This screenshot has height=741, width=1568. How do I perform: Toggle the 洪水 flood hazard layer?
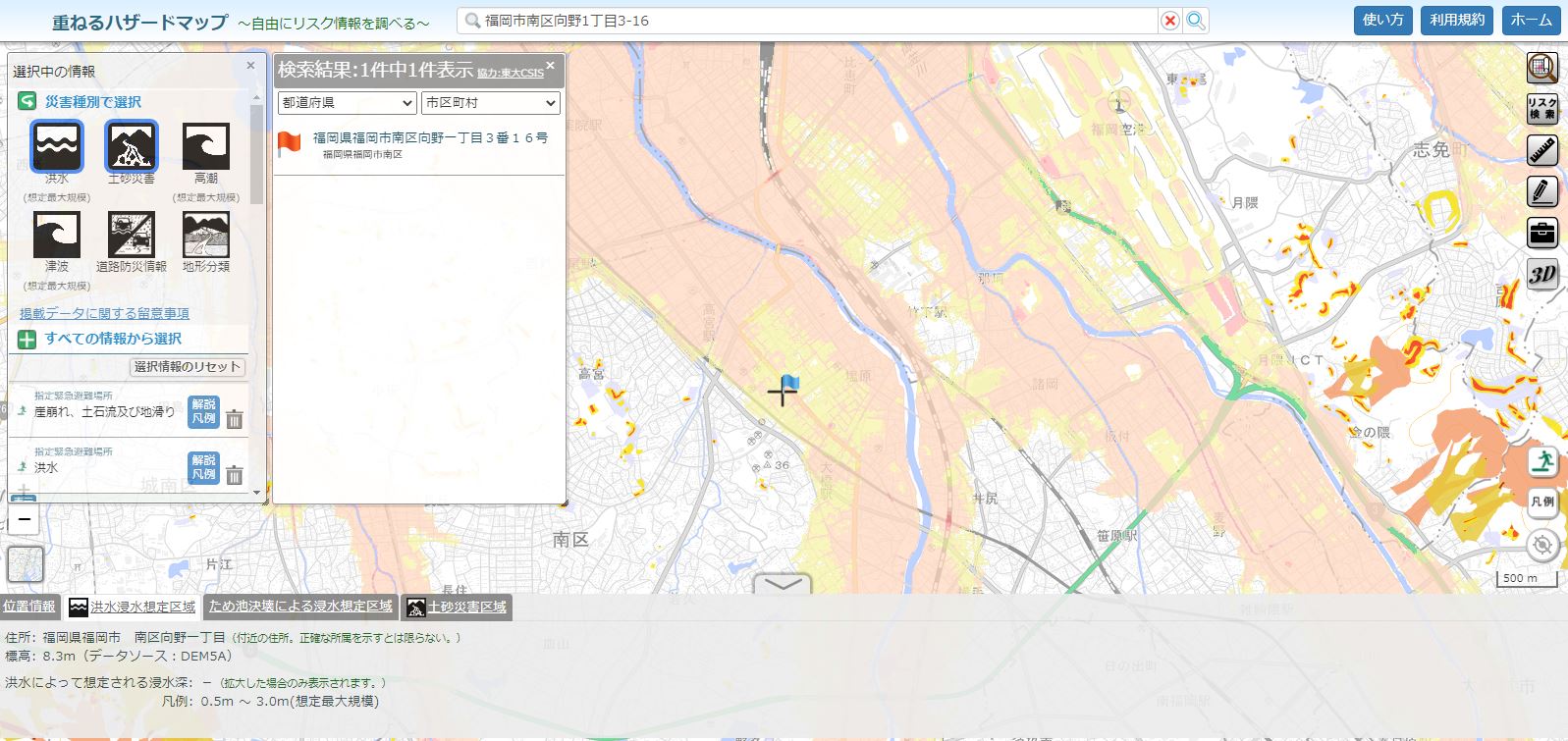[x=57, y=147]
